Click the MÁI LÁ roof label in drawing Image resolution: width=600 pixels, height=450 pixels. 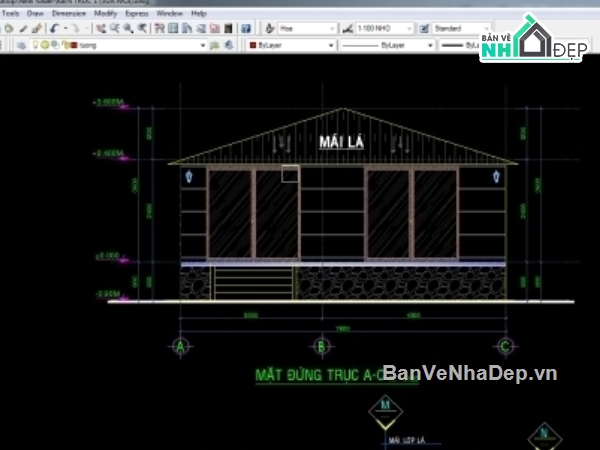pos(342,142)
